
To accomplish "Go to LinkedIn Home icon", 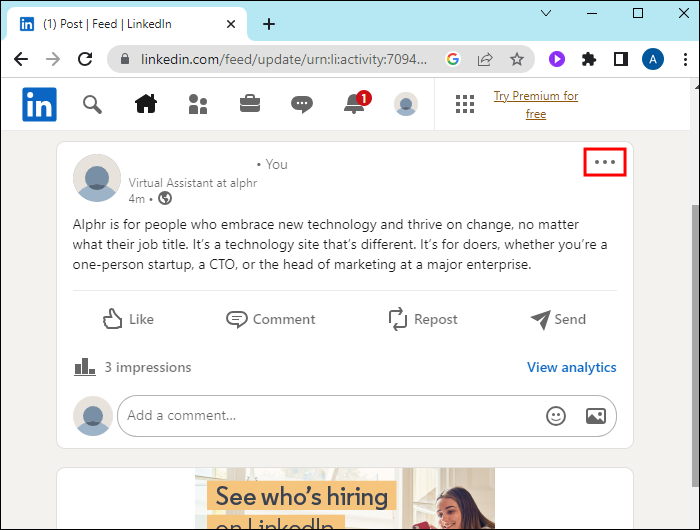I will [146, 104].
